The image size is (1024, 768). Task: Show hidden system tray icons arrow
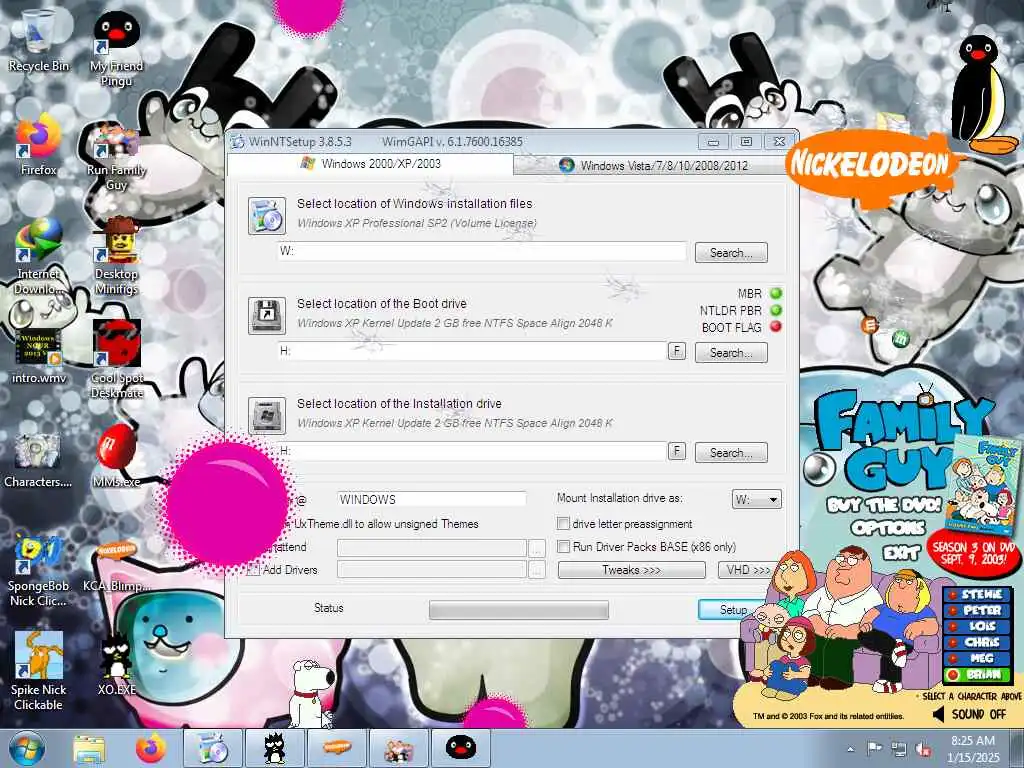tap(850, 749)
